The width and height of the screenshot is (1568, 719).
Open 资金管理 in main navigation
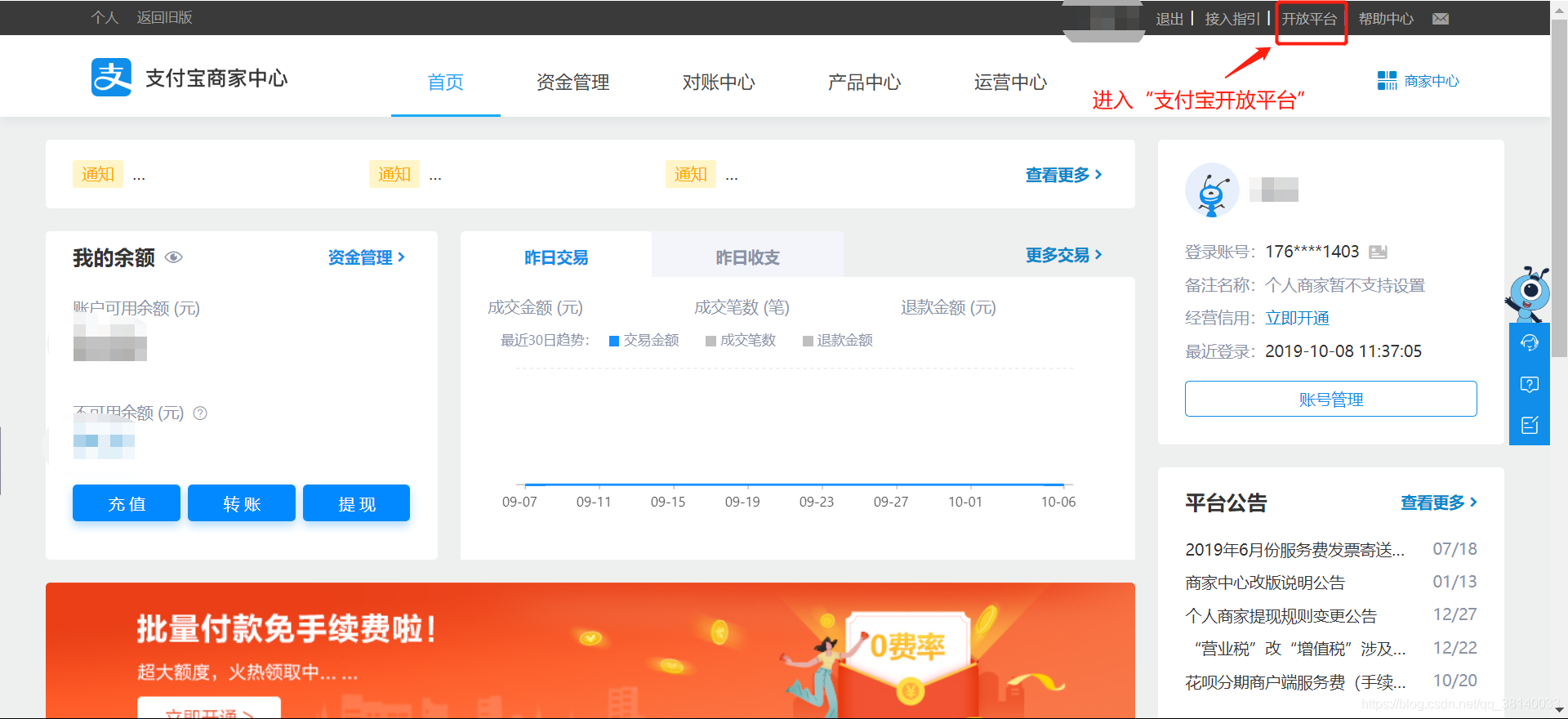point(572,82)
